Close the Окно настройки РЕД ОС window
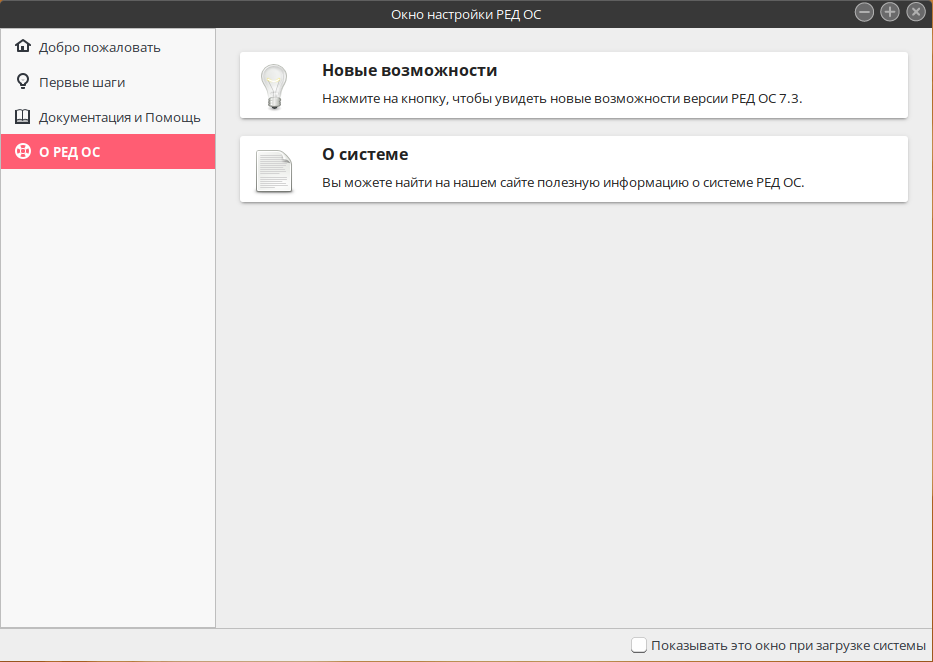This screenshot has width=933, height=662. pos(915,12)
